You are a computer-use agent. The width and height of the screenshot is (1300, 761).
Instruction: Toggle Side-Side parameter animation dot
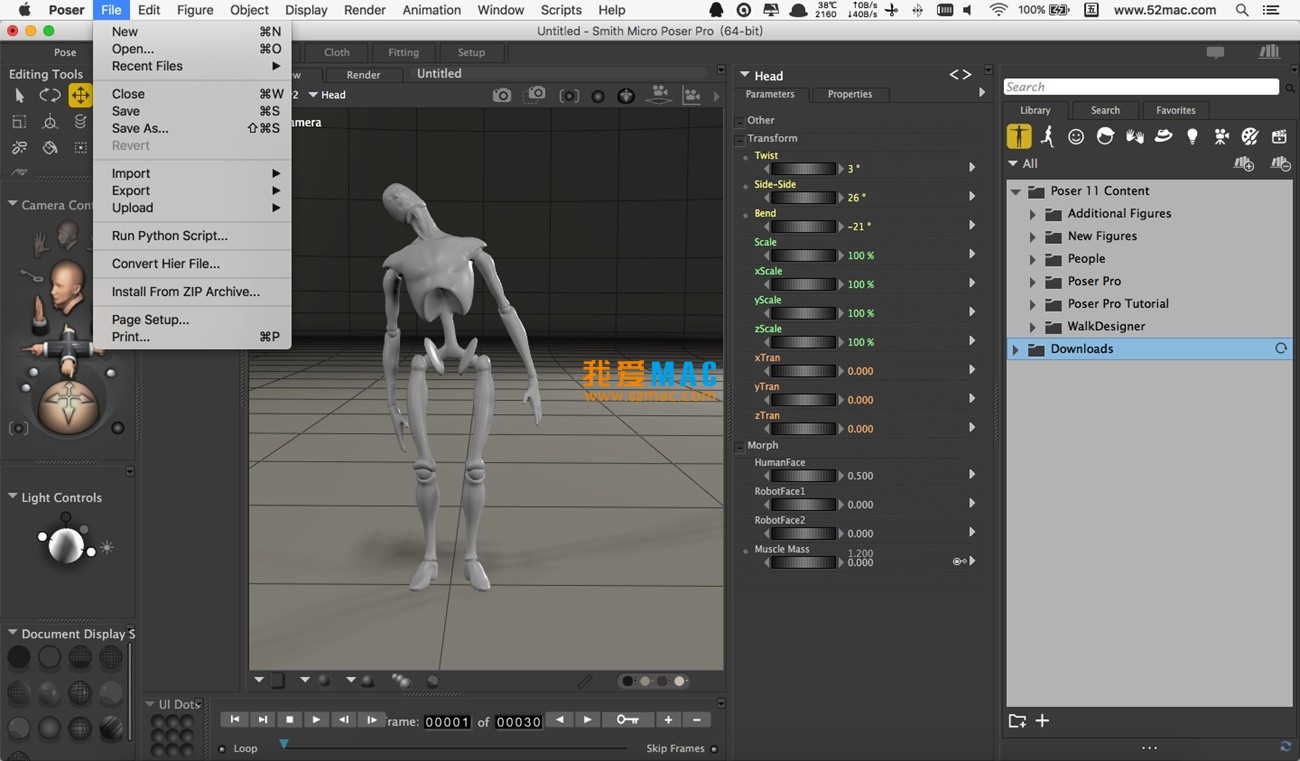[745, 186]
